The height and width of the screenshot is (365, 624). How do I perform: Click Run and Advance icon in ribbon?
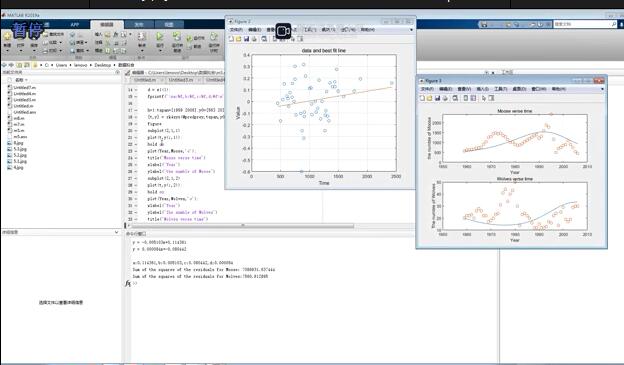pos(177,37)
